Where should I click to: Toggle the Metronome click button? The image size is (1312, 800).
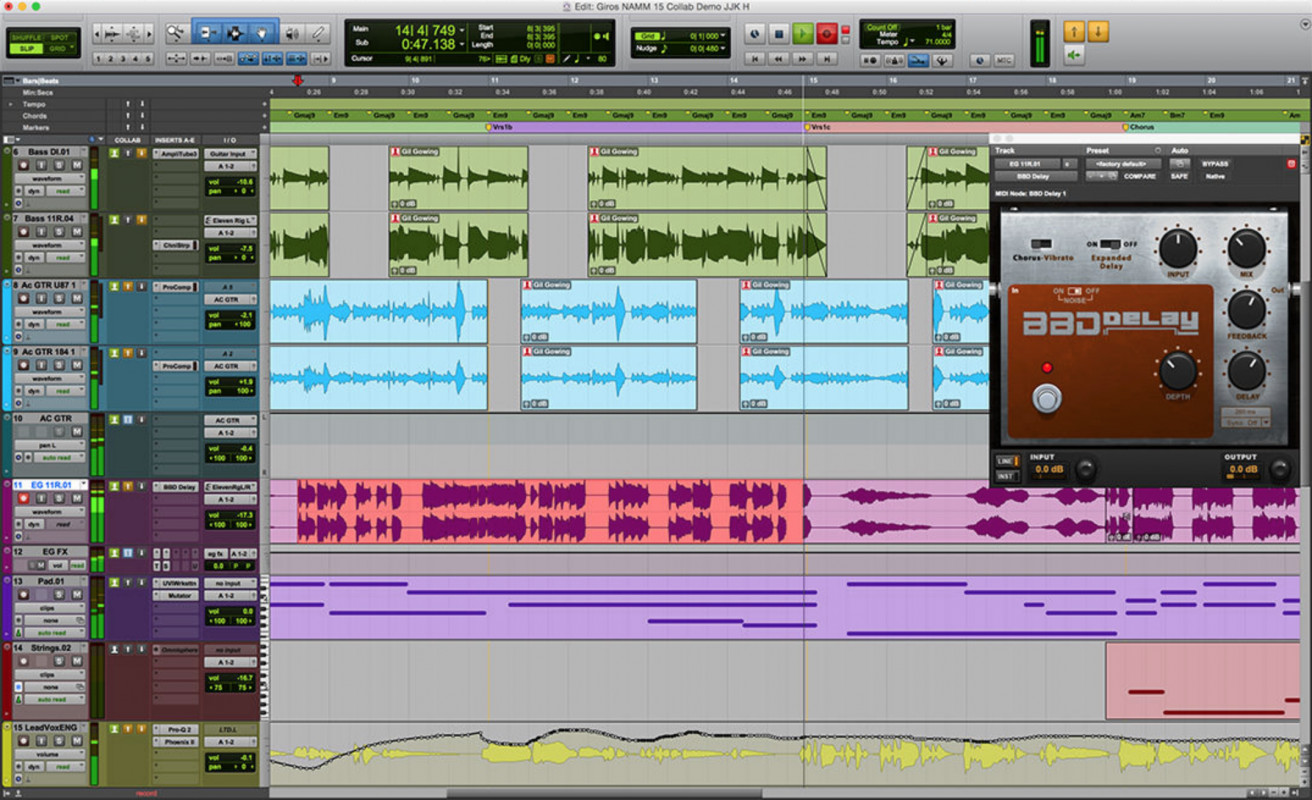click(x=893, y=60)
